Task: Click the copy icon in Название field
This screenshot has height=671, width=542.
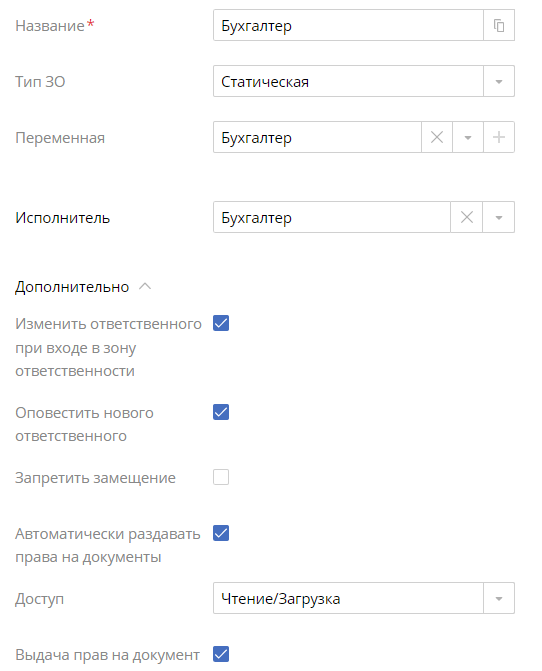Action: 499,25
